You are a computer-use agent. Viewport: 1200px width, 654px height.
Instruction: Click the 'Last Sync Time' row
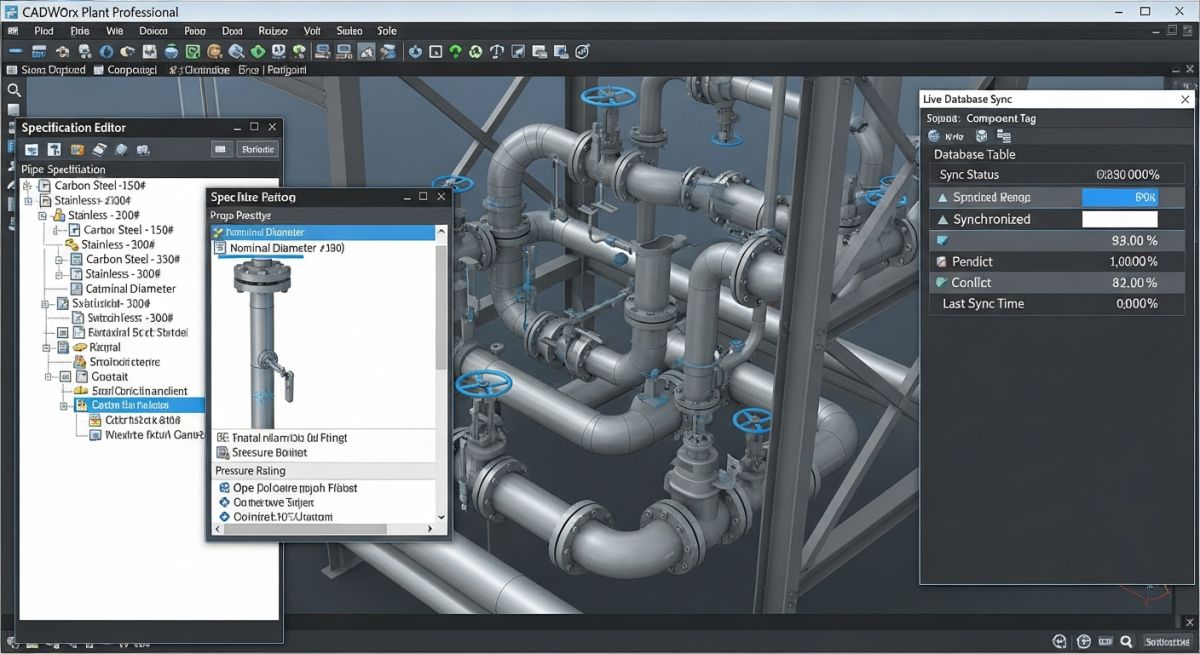1059,303
